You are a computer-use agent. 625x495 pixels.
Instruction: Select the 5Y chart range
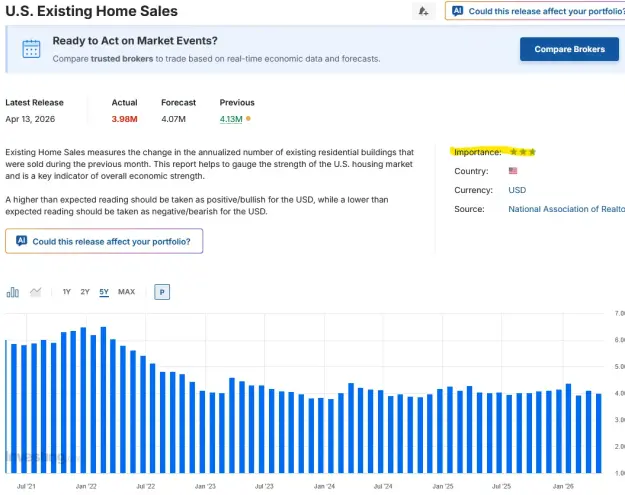coord(104,292)
